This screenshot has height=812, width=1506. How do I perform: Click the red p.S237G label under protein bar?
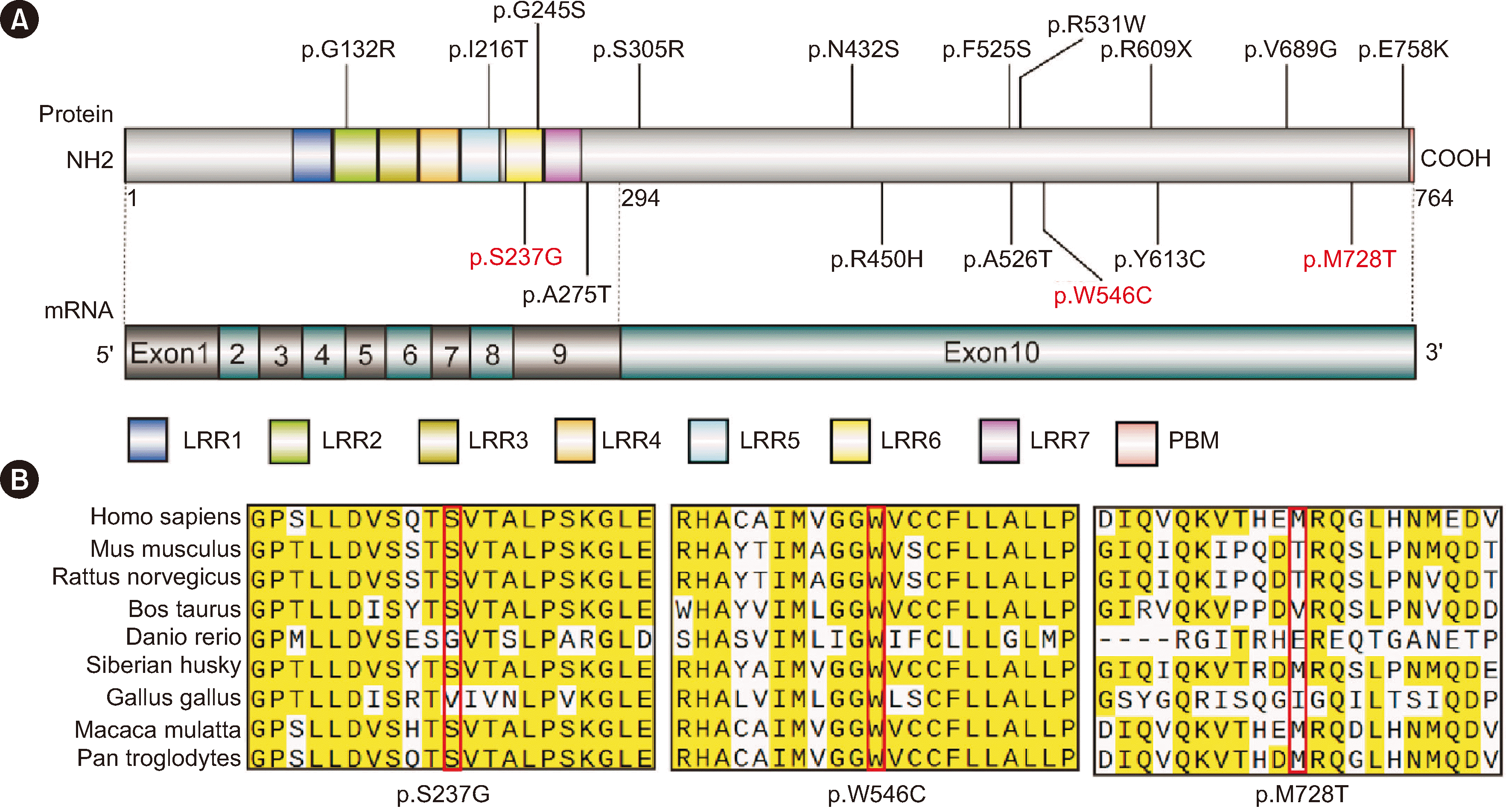pyautogui.click(x=516, y=257)
